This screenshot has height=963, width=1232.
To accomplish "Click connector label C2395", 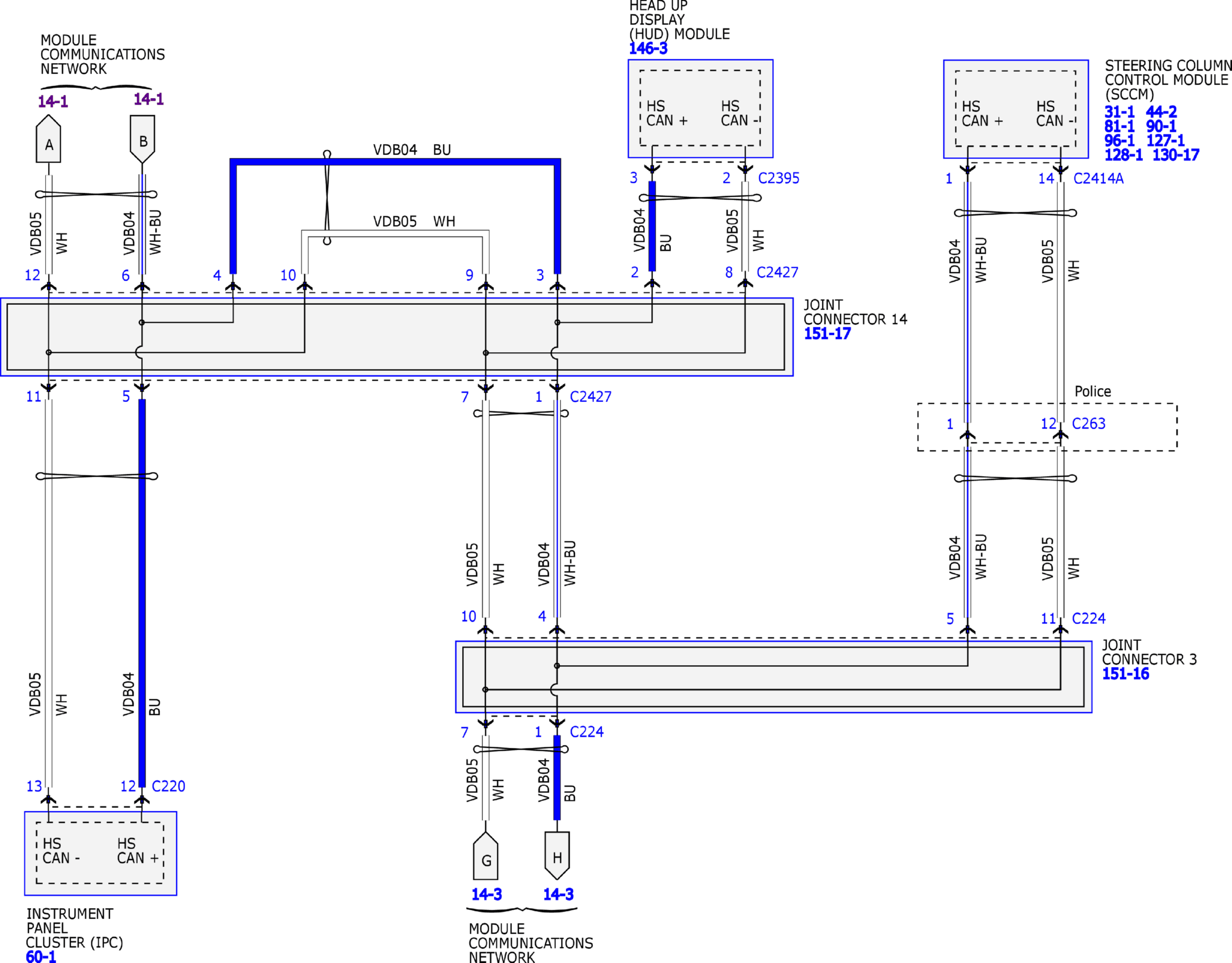I will pos(779,178).
